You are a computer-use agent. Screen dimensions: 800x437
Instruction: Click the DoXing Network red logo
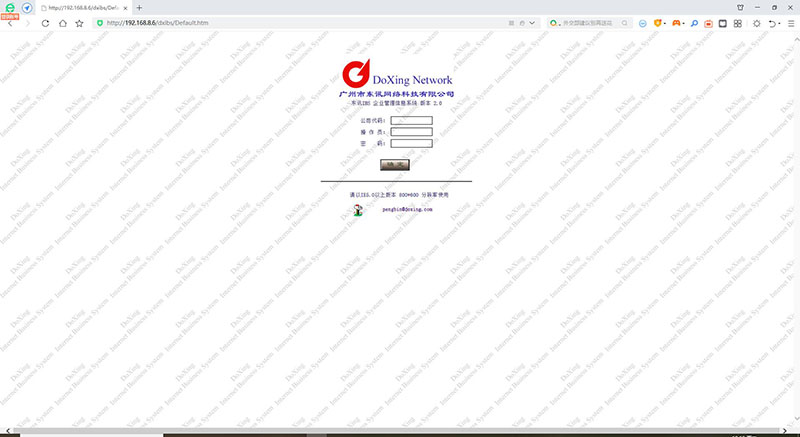pos(356,73)
